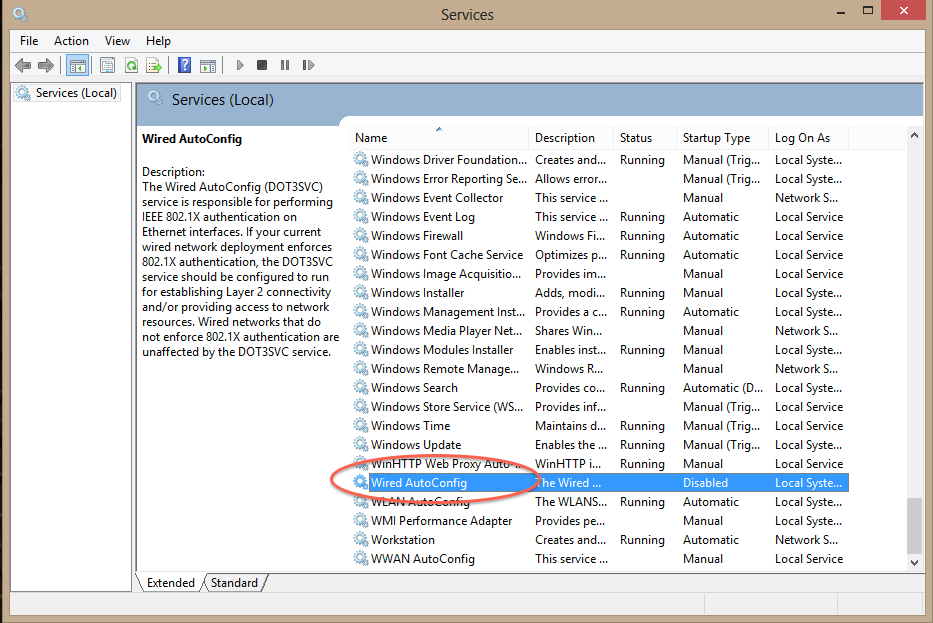
Task: Click the Maintains d... description cell
Action: tap(570, 426)
